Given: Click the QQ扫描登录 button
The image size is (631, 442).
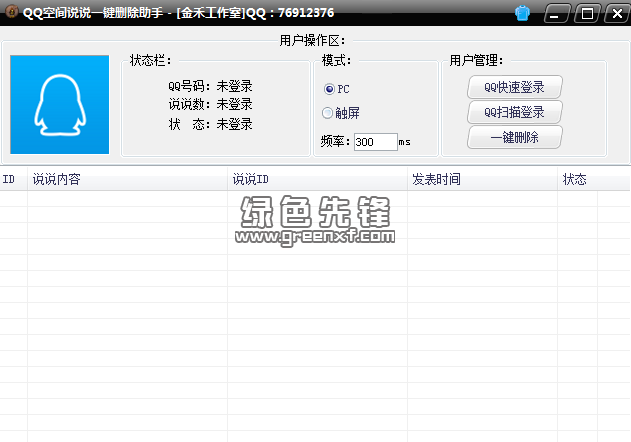Looking at the screenshot, I should coord(514,112).
